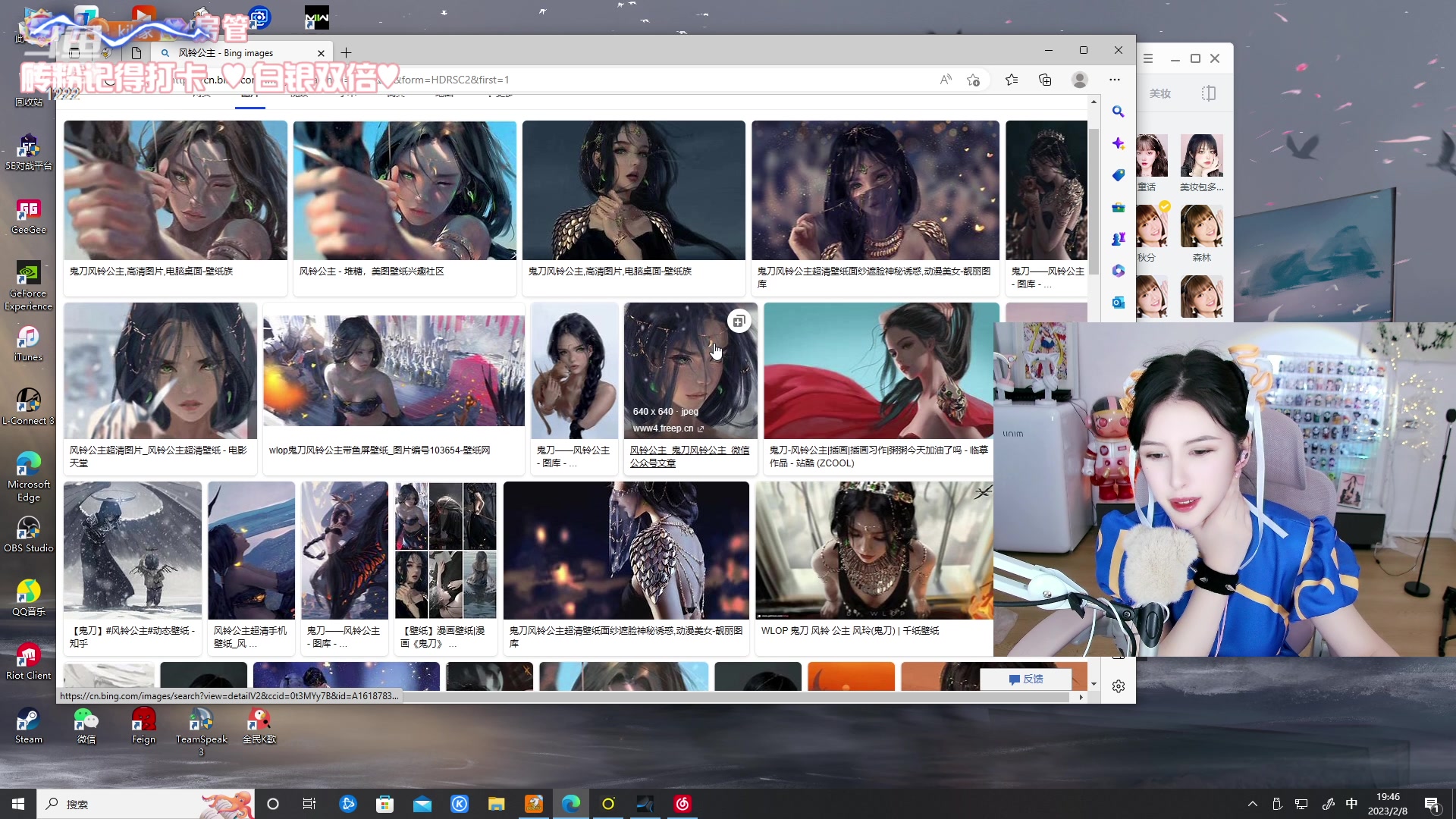Image resolution: width=1456 pixels, height=819 pixels.
Task: Click the vertical scrollbar up arrow
Action: [1094, 102]
